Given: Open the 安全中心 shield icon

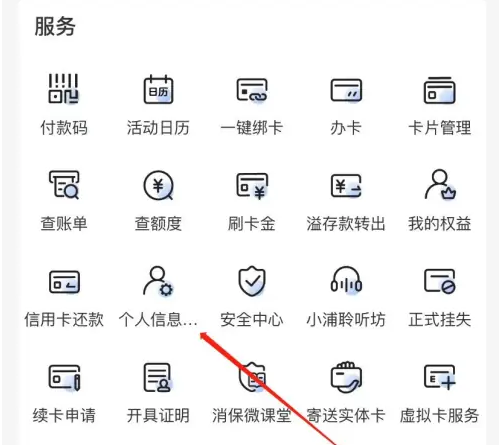Looking at the screenshot, I should pyautogui.click(x=252, y=281).
